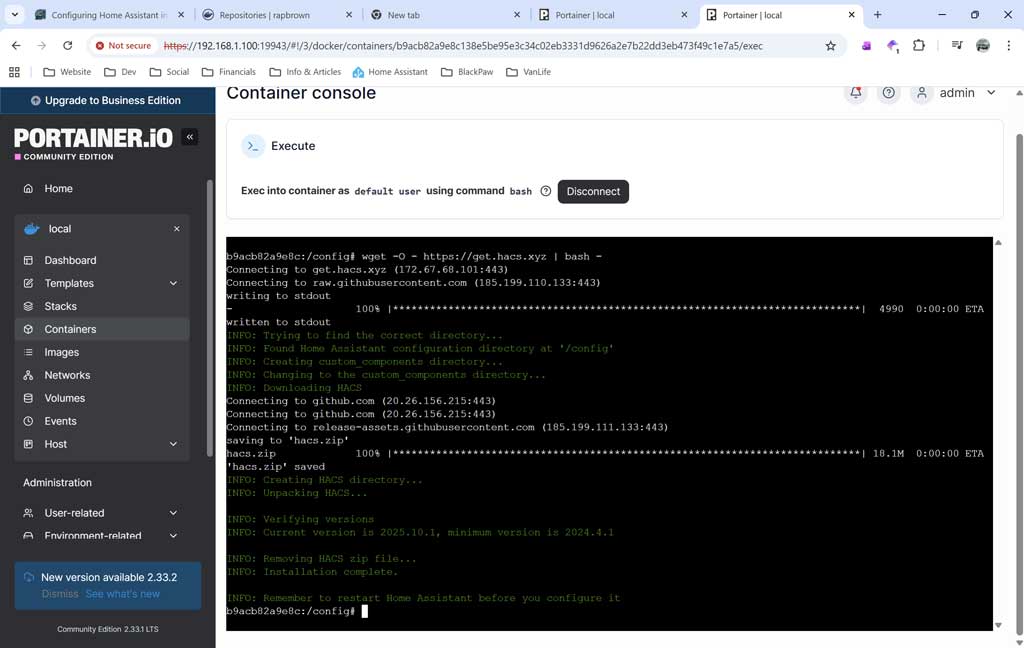Open the apps grid in bookmarks bar
The height and width of the screenshot is (648, 1024).
coord(14,72)
